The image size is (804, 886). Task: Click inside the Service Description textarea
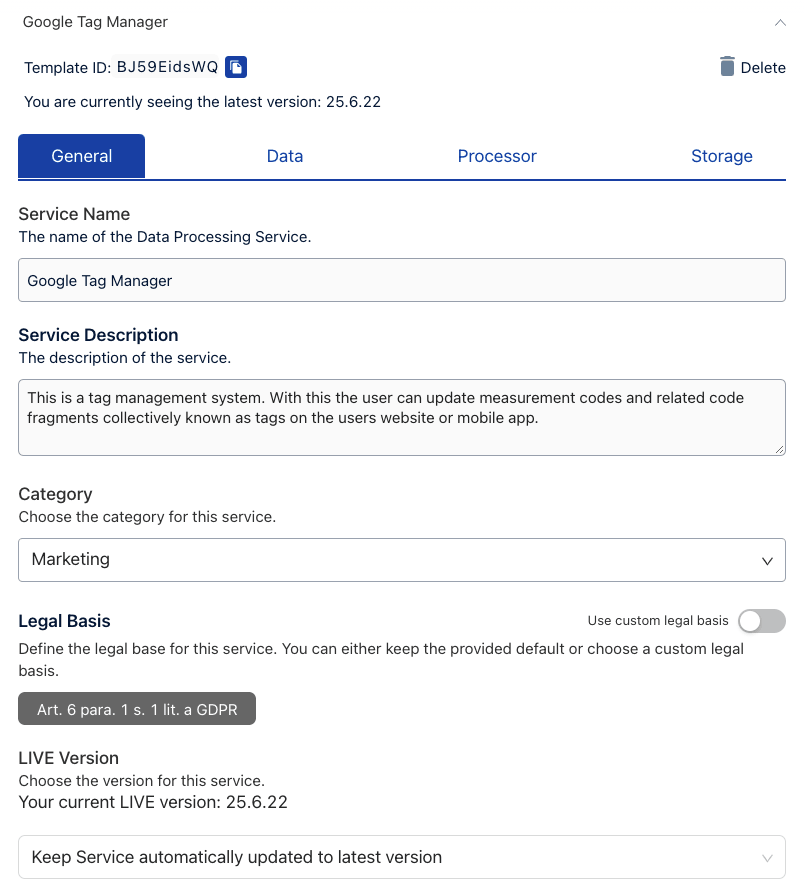pos(400,417)
